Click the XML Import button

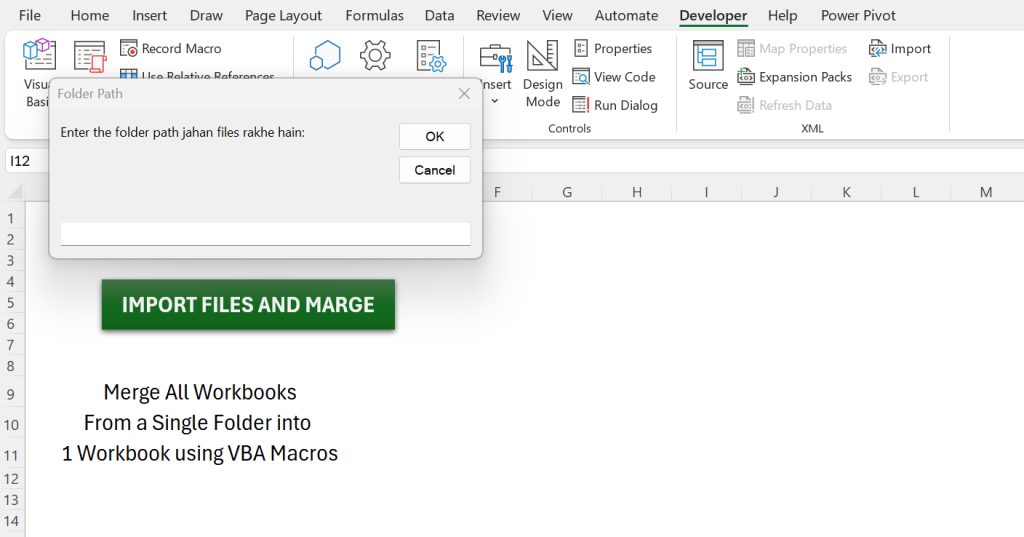click(x=900, y=48)
